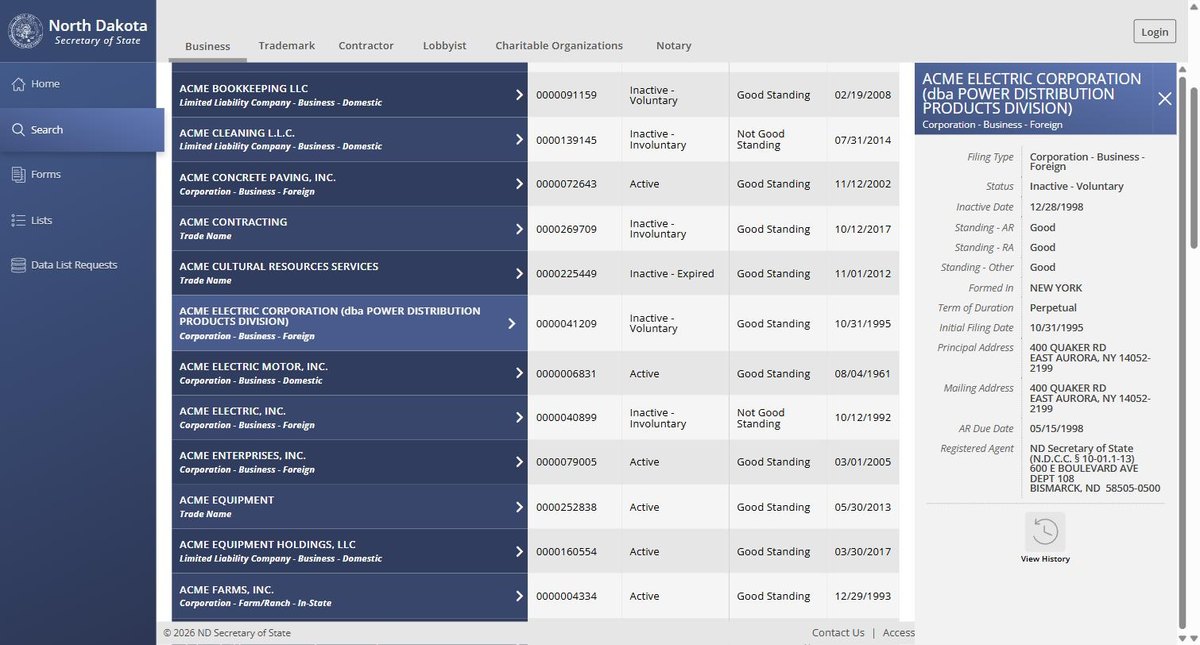Image resolution: width=1200 pixels, height=645 pixels.
Task: Open ACME CONCRETE PAVING chevron arrow
Action: [519, 184]
